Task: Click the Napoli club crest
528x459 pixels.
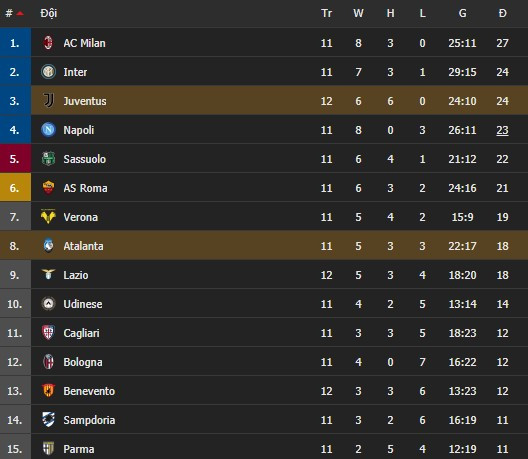Action: click(48, 130)
